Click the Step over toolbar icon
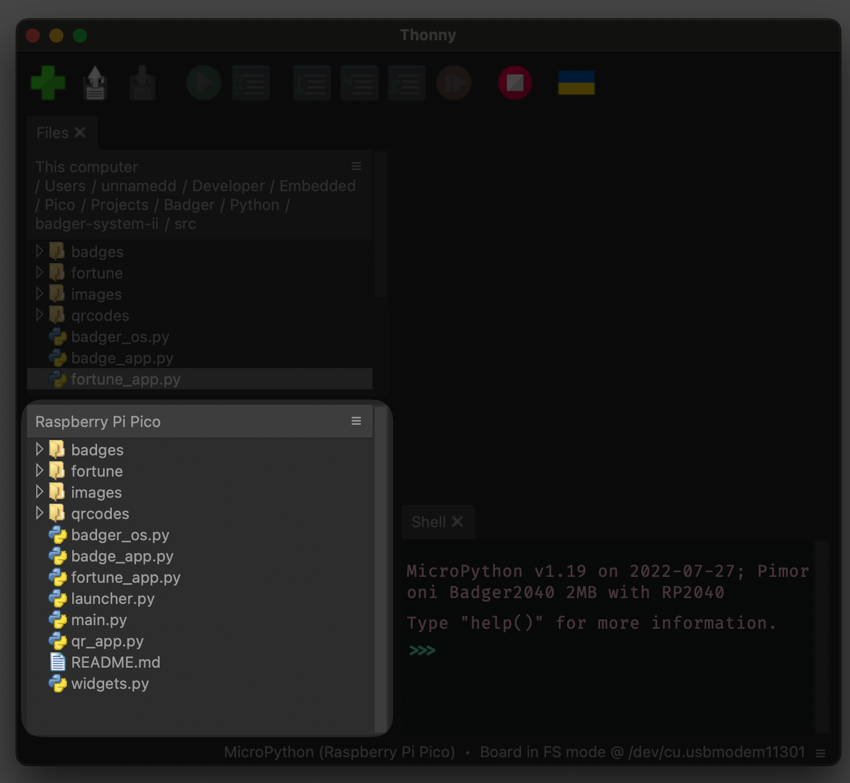This screenshot has width=850, height=783. pos(312,83)
